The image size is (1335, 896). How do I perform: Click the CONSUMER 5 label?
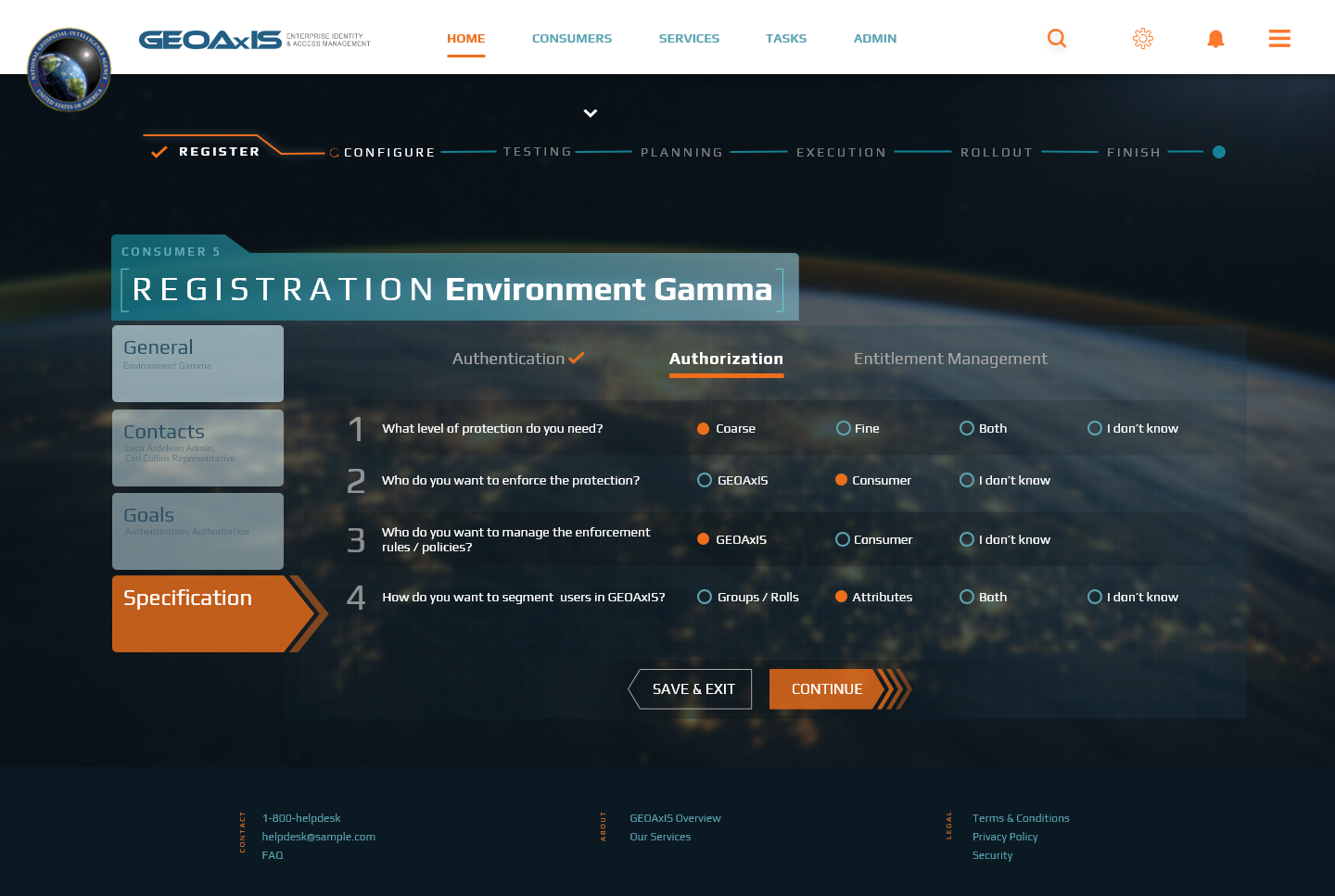(171, 251)
